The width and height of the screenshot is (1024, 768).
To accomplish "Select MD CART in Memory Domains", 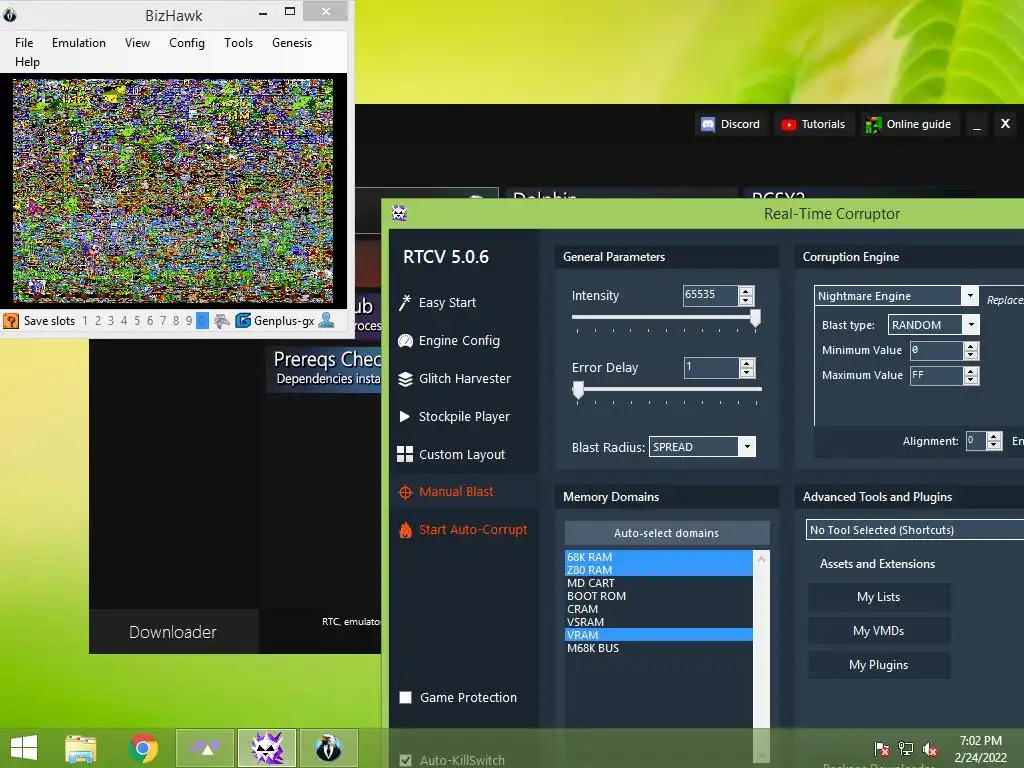I will click(658, 583).
